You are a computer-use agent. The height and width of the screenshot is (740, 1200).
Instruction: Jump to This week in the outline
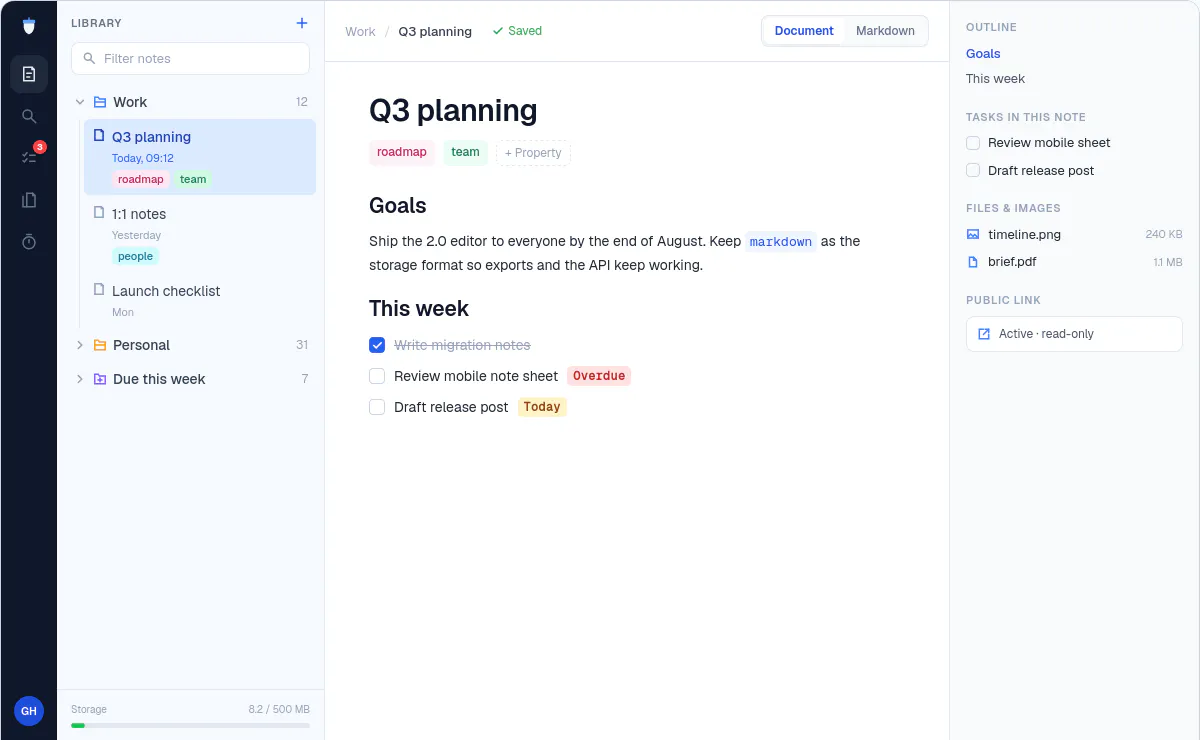click(995, 79)
